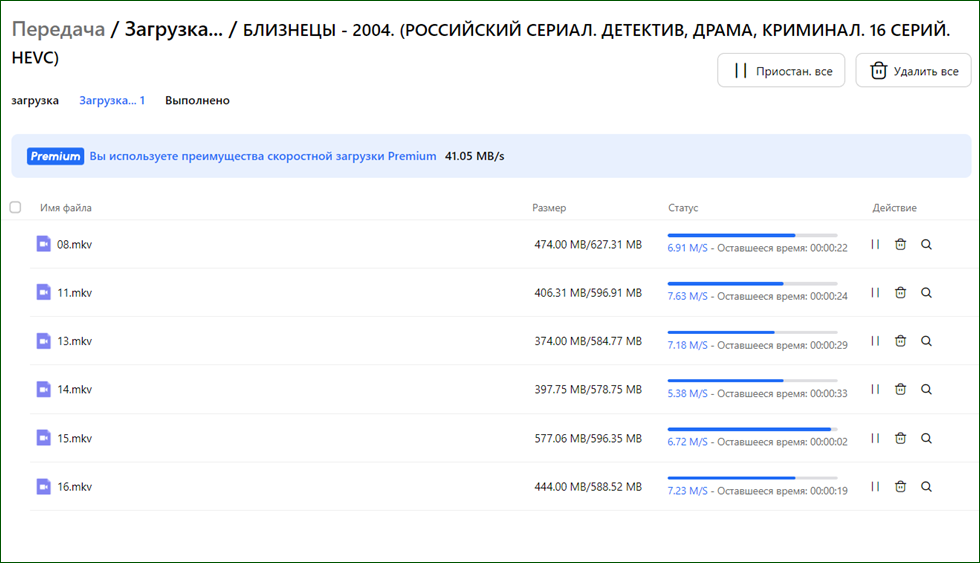Click magnifier icon for 13.mkv
The width and height of the screenshot is (980, 563).
pos(926,341)
